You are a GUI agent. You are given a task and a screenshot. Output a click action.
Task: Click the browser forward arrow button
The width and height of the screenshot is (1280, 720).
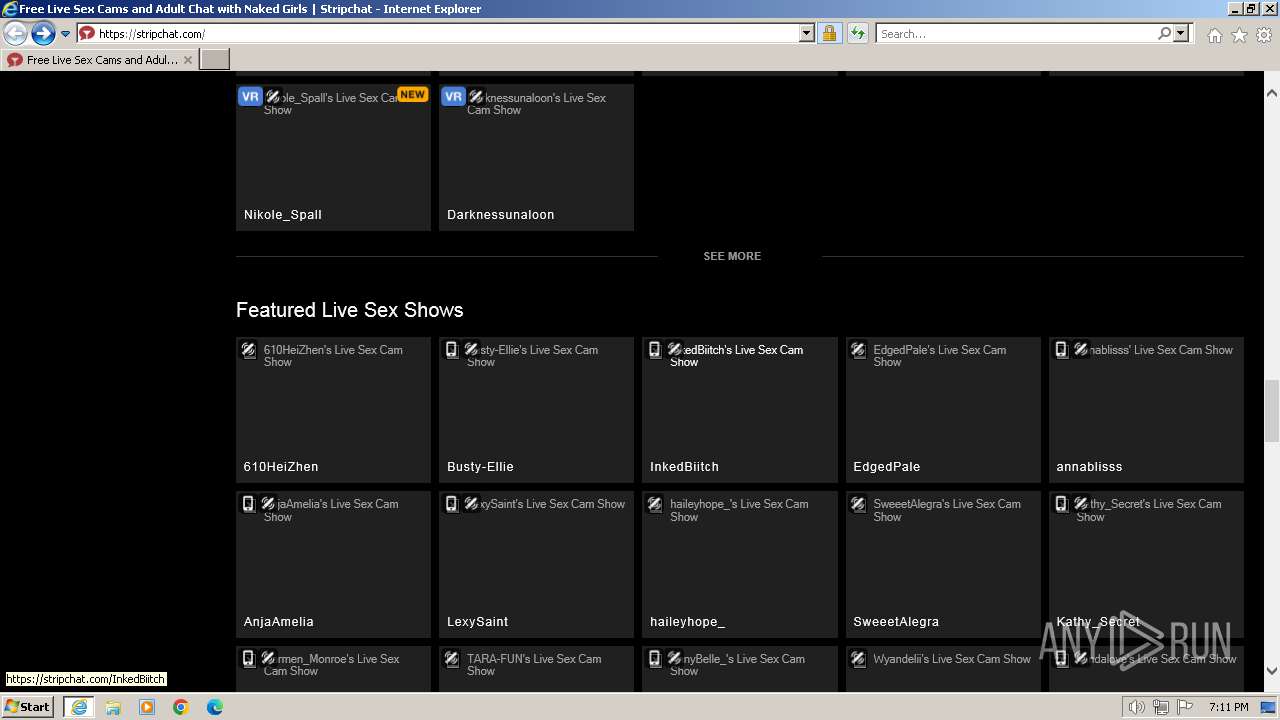pos(43,34)
